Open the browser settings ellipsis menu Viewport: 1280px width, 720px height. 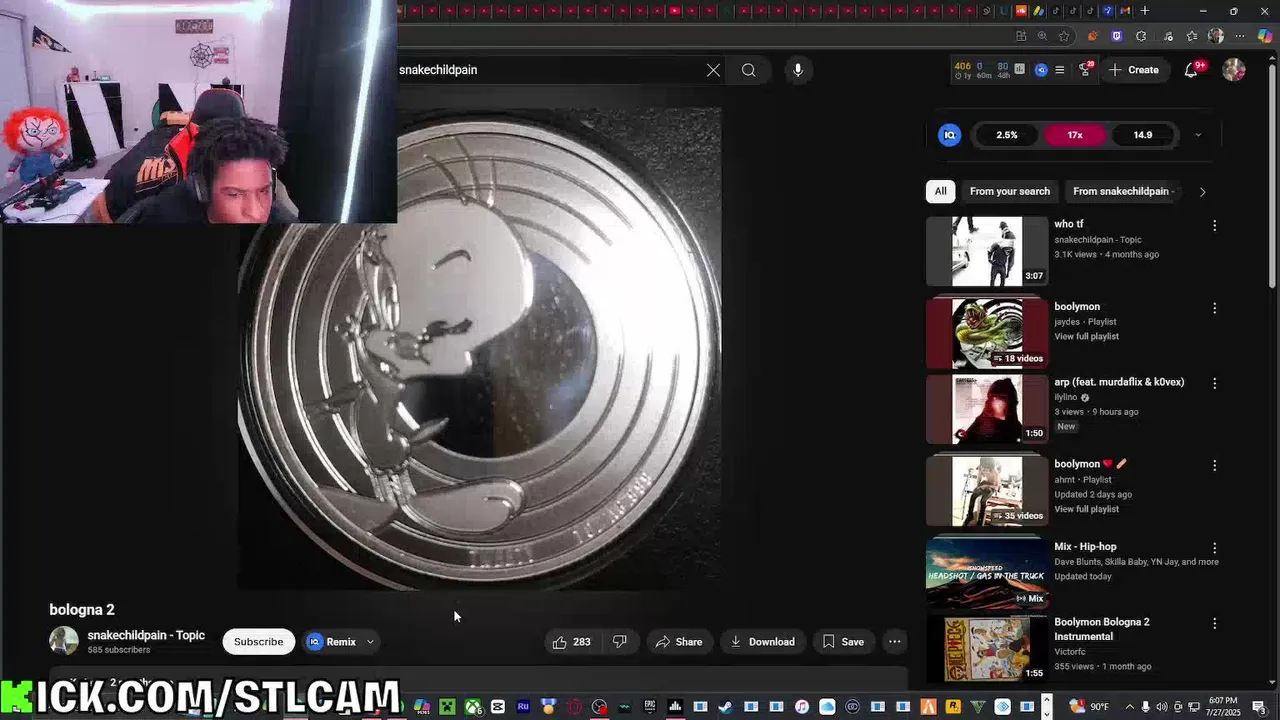[x=1240, y=36]
